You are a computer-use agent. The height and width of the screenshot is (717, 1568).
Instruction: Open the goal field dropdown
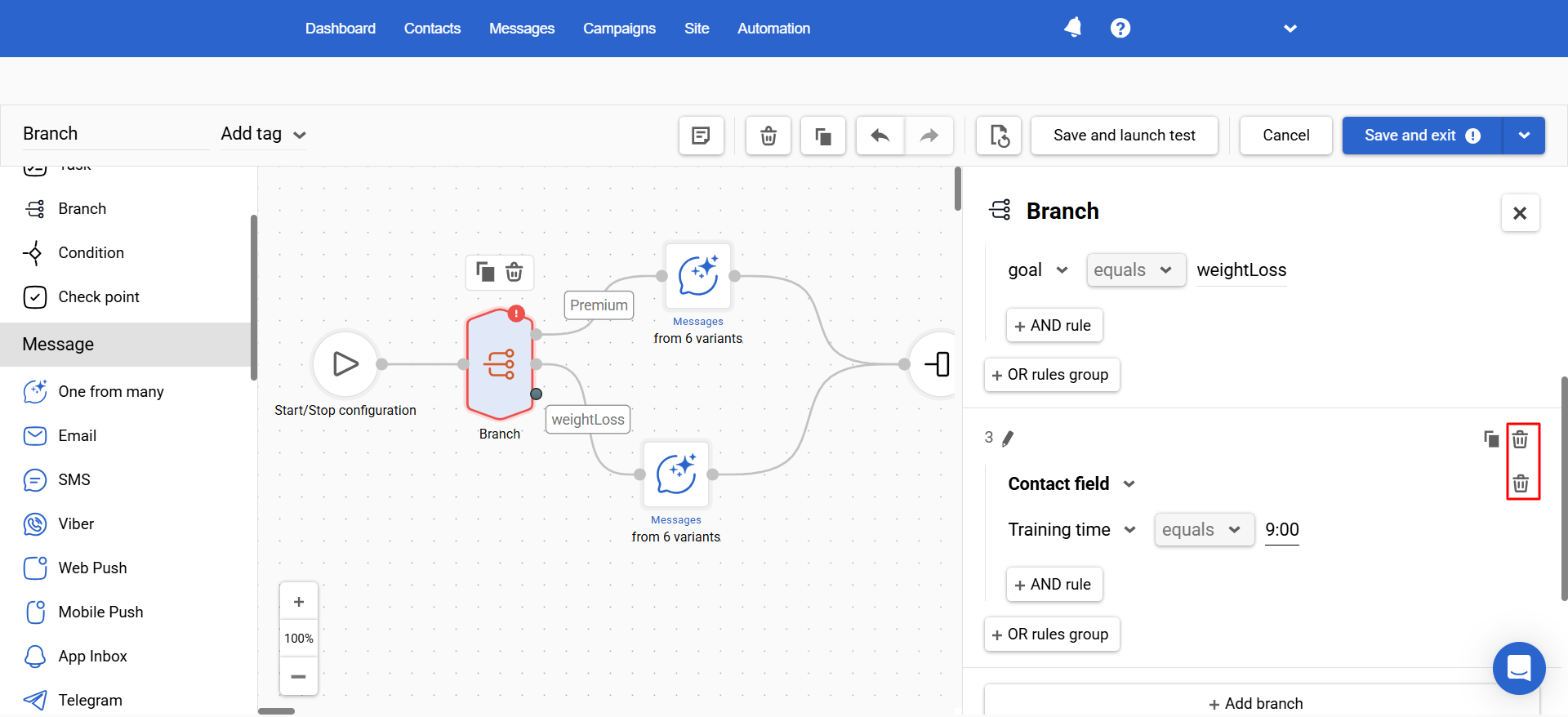tap(1037, 270)
